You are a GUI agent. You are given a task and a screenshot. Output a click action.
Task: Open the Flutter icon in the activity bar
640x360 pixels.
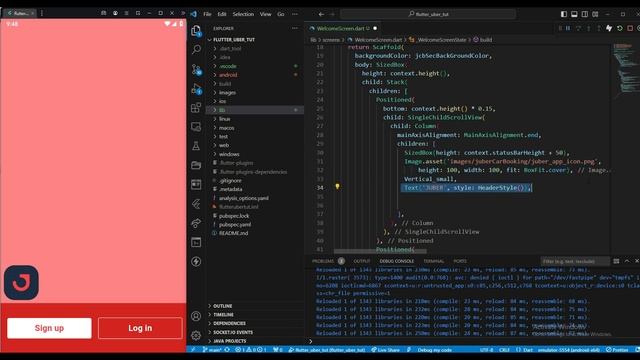coord(196,204)
